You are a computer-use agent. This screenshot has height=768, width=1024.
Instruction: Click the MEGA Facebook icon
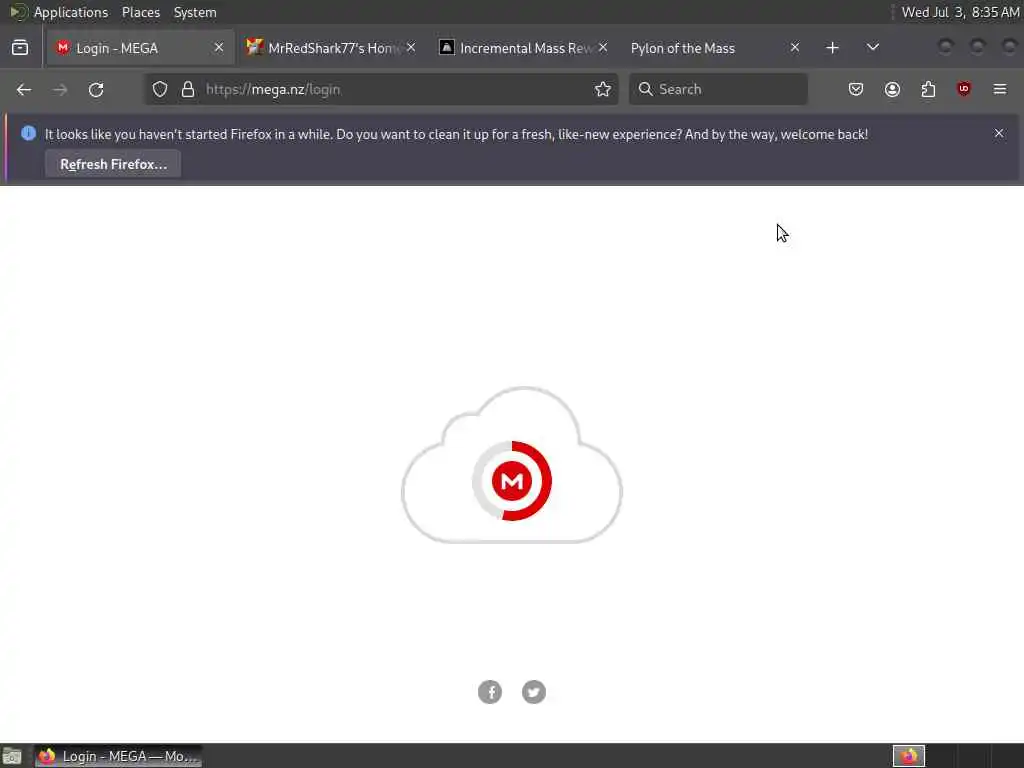coord(490,692)
